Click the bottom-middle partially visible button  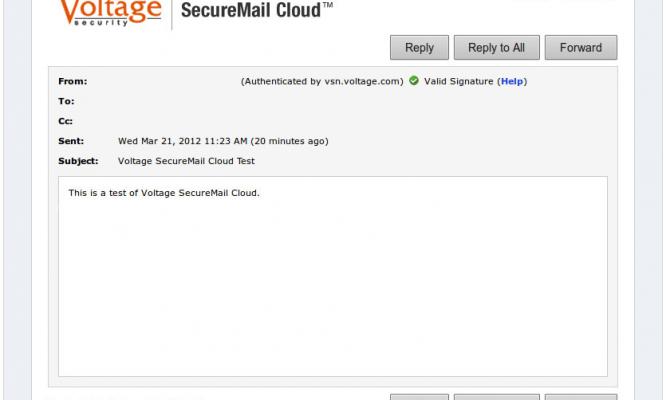click(x=496, y=396)
